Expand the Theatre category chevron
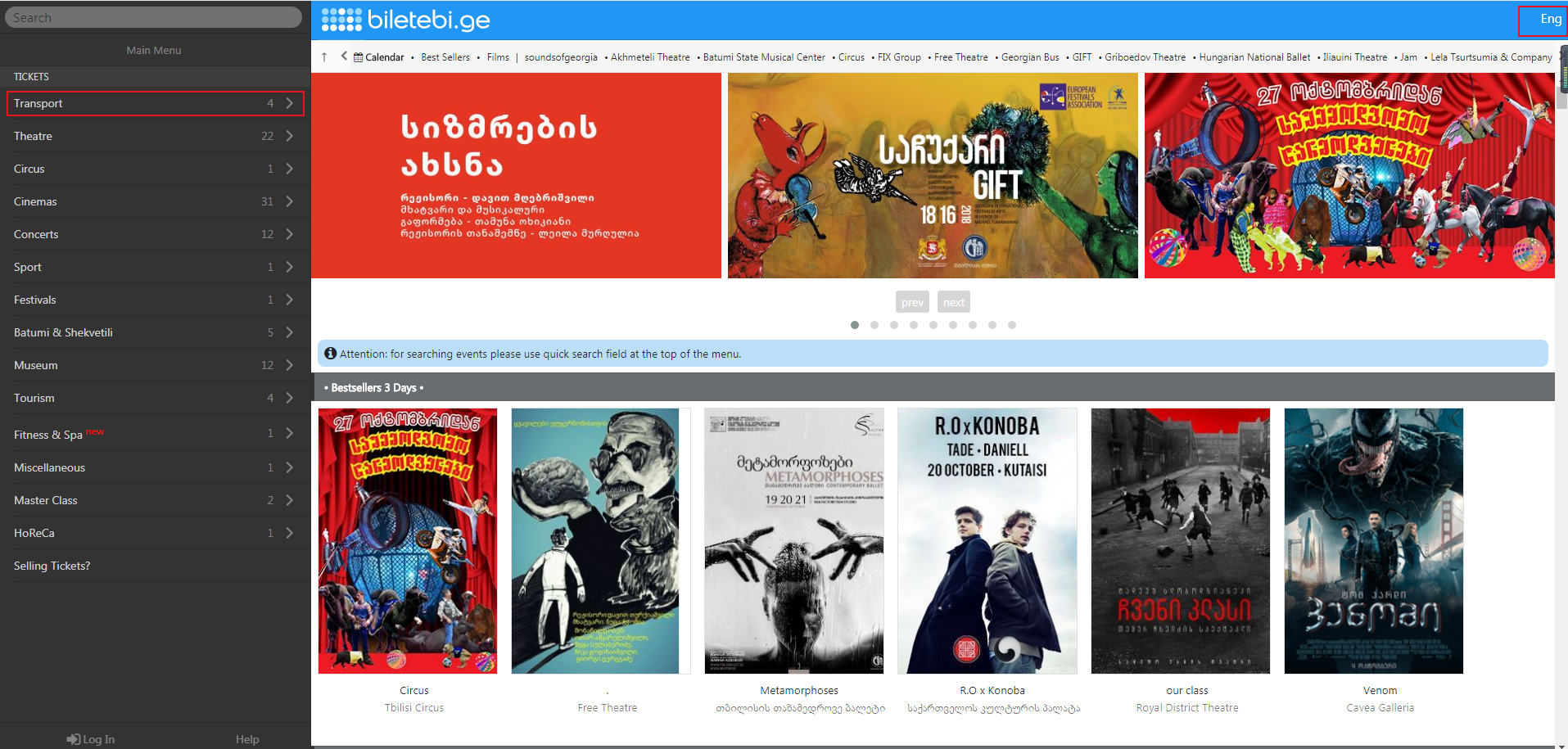This screenshot has width=1568, height=749. click(290, 136)
